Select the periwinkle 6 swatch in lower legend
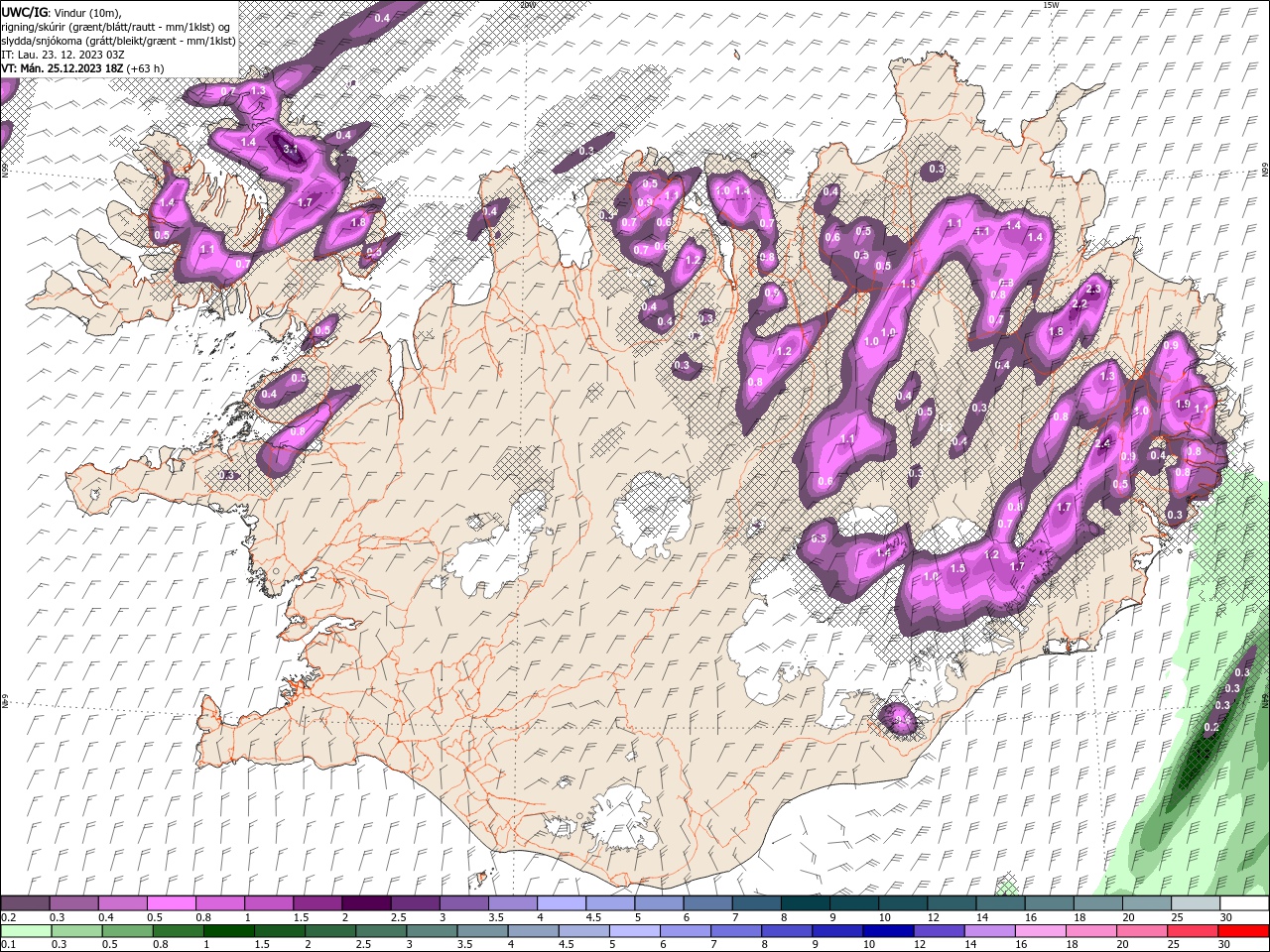This screenshot has height=952, width=1270. 686,931
